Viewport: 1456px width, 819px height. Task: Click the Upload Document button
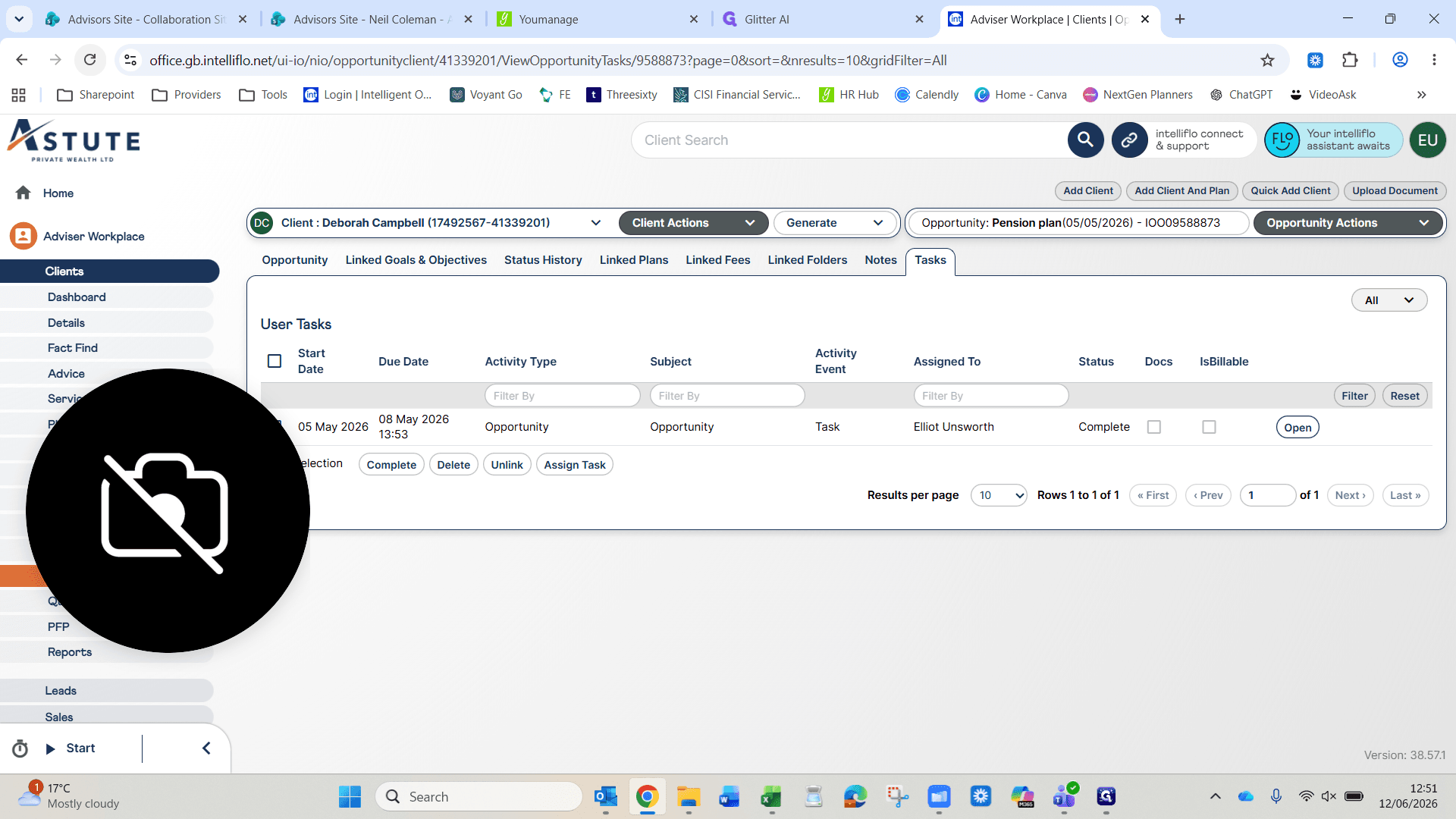1395,191
